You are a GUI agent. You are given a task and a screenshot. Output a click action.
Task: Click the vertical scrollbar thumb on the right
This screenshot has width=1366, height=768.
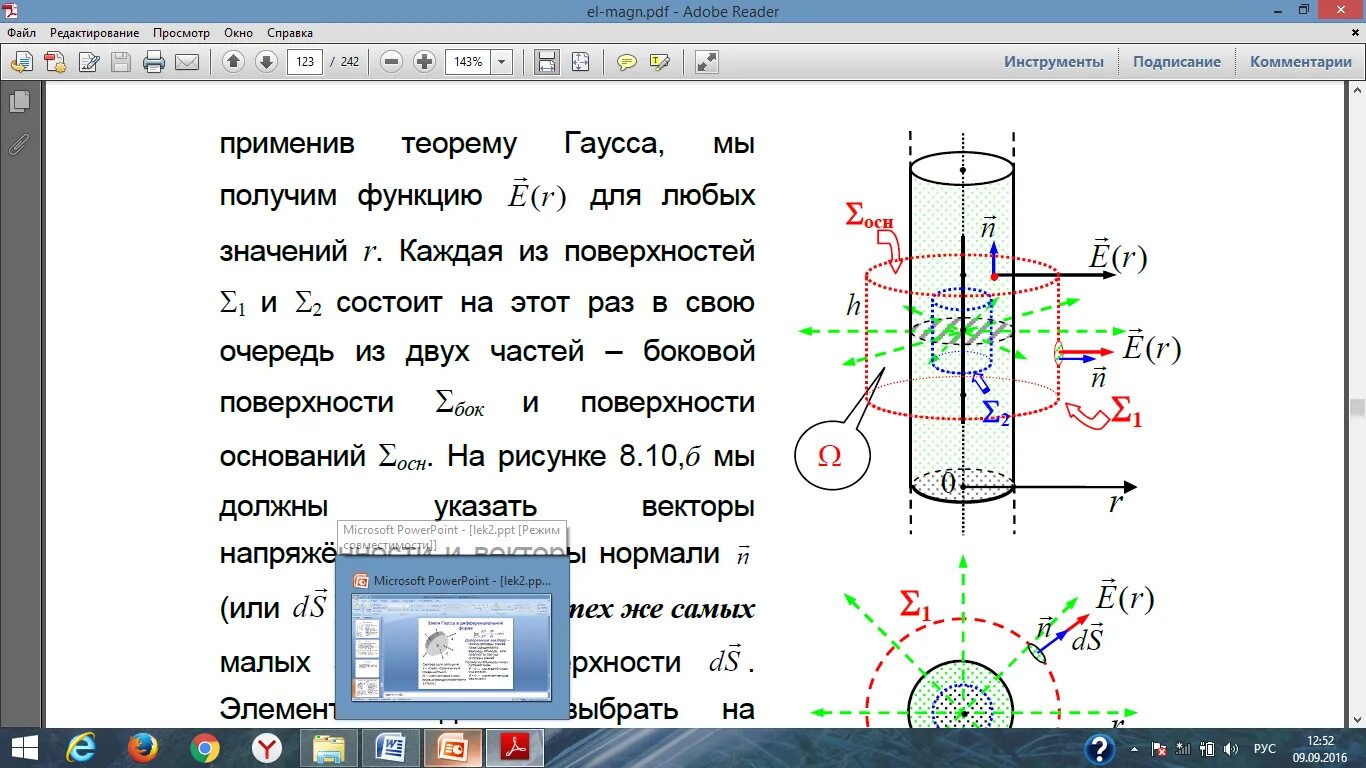click(1357, 408)
